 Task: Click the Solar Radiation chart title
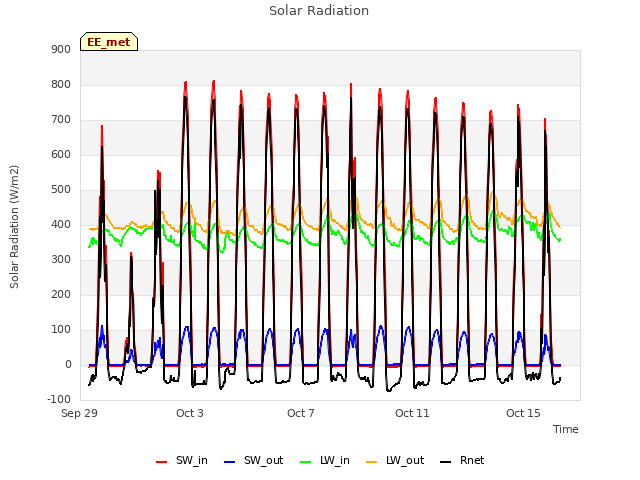319,11
